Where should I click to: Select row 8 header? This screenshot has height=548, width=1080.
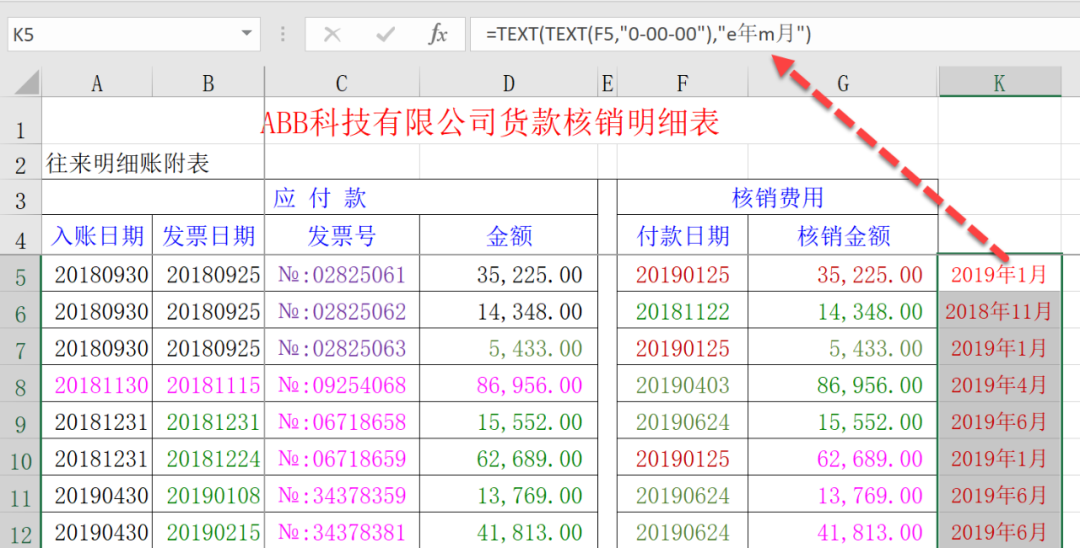[21, 385]
